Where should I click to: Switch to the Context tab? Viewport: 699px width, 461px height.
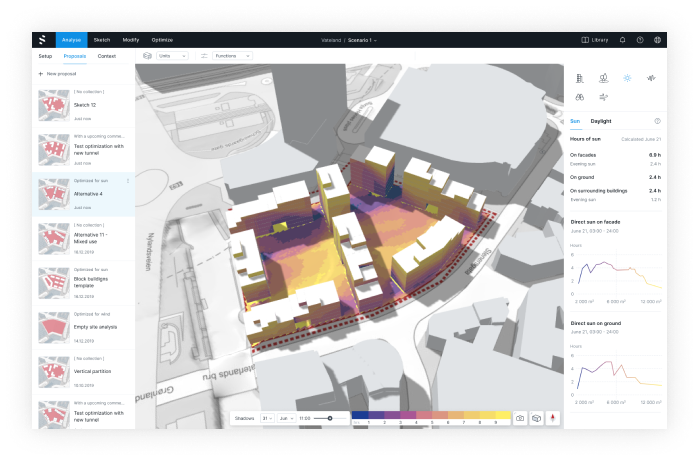[107, 56]
